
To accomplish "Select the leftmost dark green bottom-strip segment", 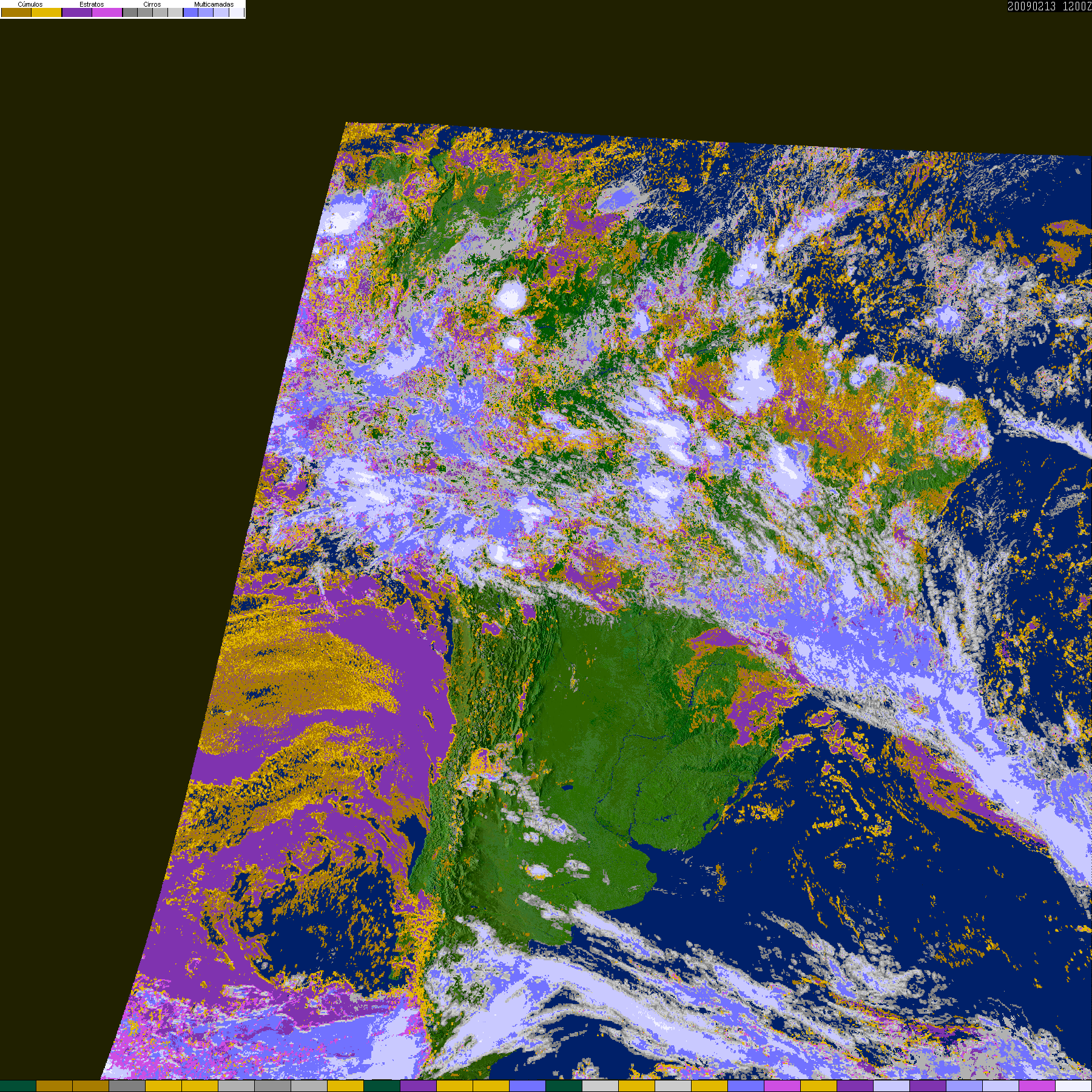I will point(18,1086).
